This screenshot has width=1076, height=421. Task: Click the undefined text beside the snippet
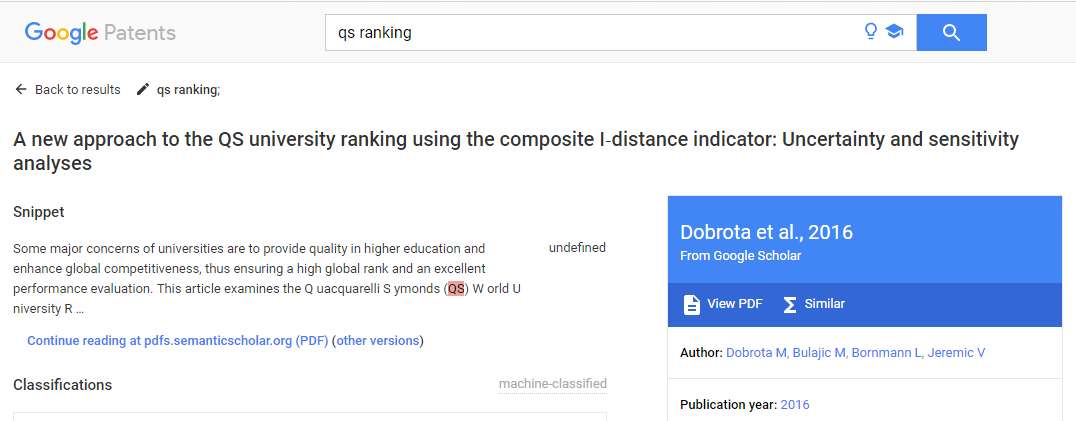pyautogui.click(x=577, y=248)
